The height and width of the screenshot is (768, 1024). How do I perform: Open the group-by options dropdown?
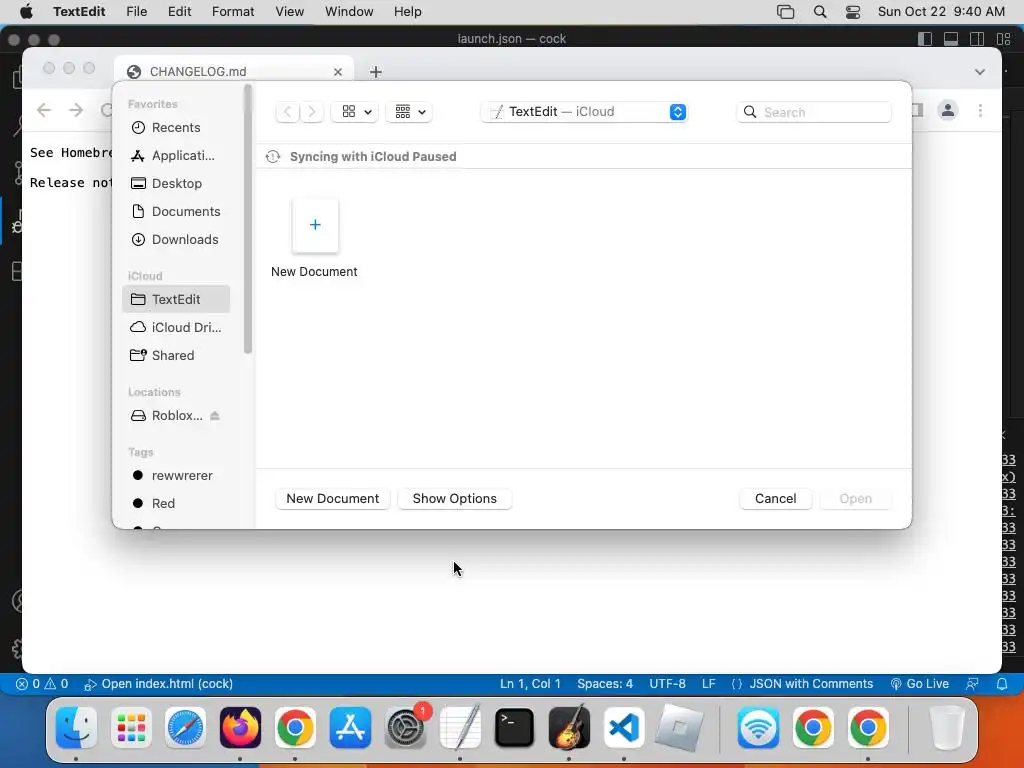[x=409, y=112]
